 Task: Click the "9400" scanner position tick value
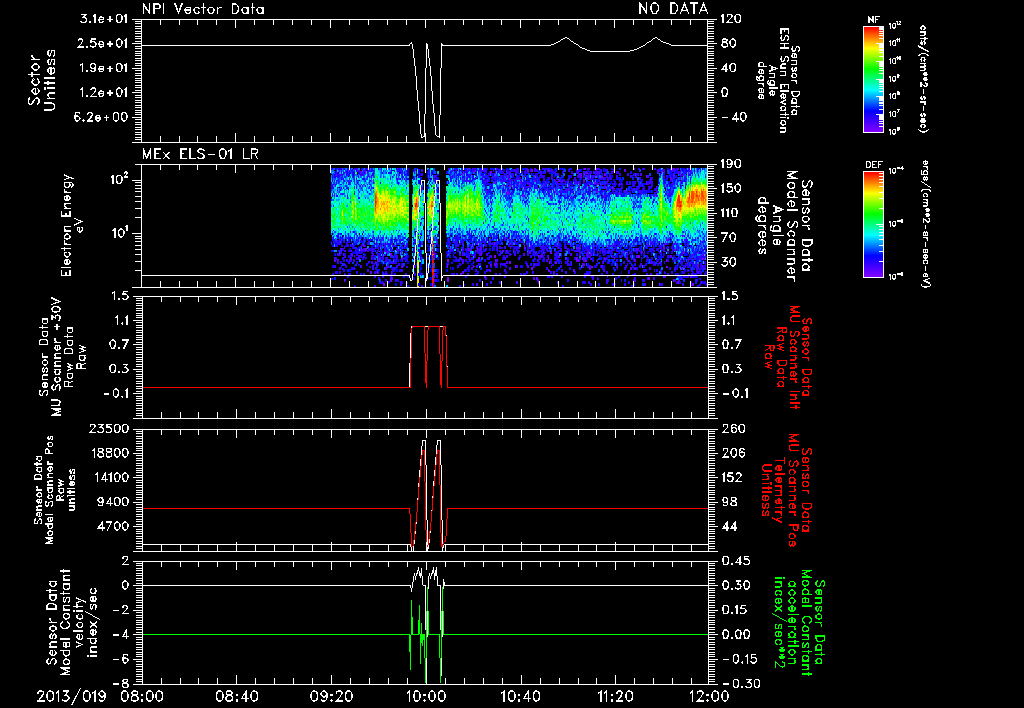tap(113, 502)
